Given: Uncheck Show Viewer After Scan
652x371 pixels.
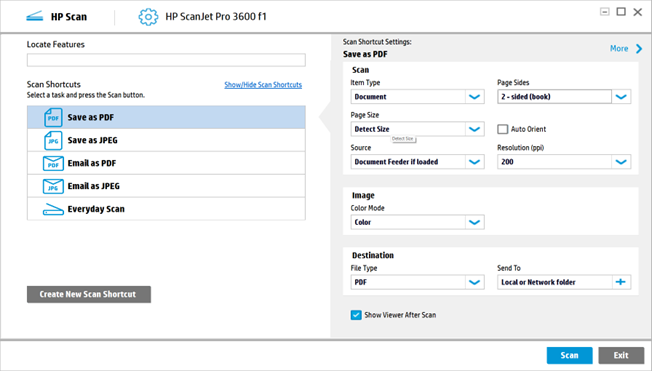Looking at the screenshot, I should 356,315.
